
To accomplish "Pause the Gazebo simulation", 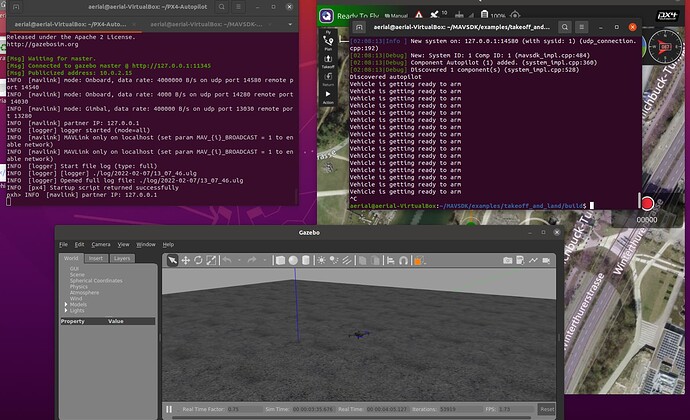I will pos(169,409).
